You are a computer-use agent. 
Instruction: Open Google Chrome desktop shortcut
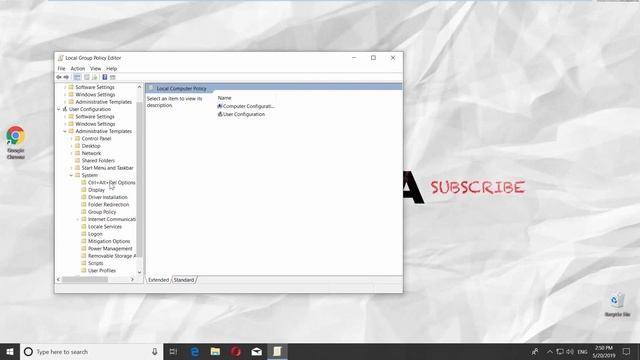(16, 142)
